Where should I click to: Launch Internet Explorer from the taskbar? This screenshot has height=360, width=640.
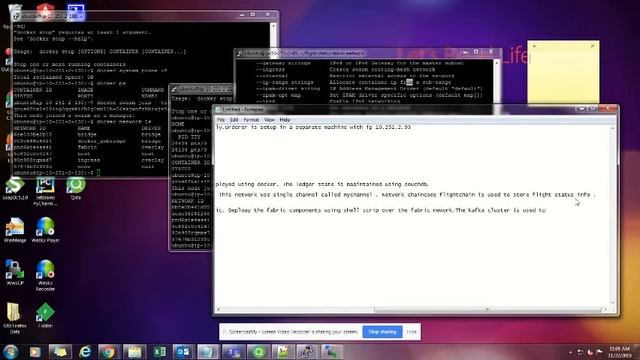[85, 352]
